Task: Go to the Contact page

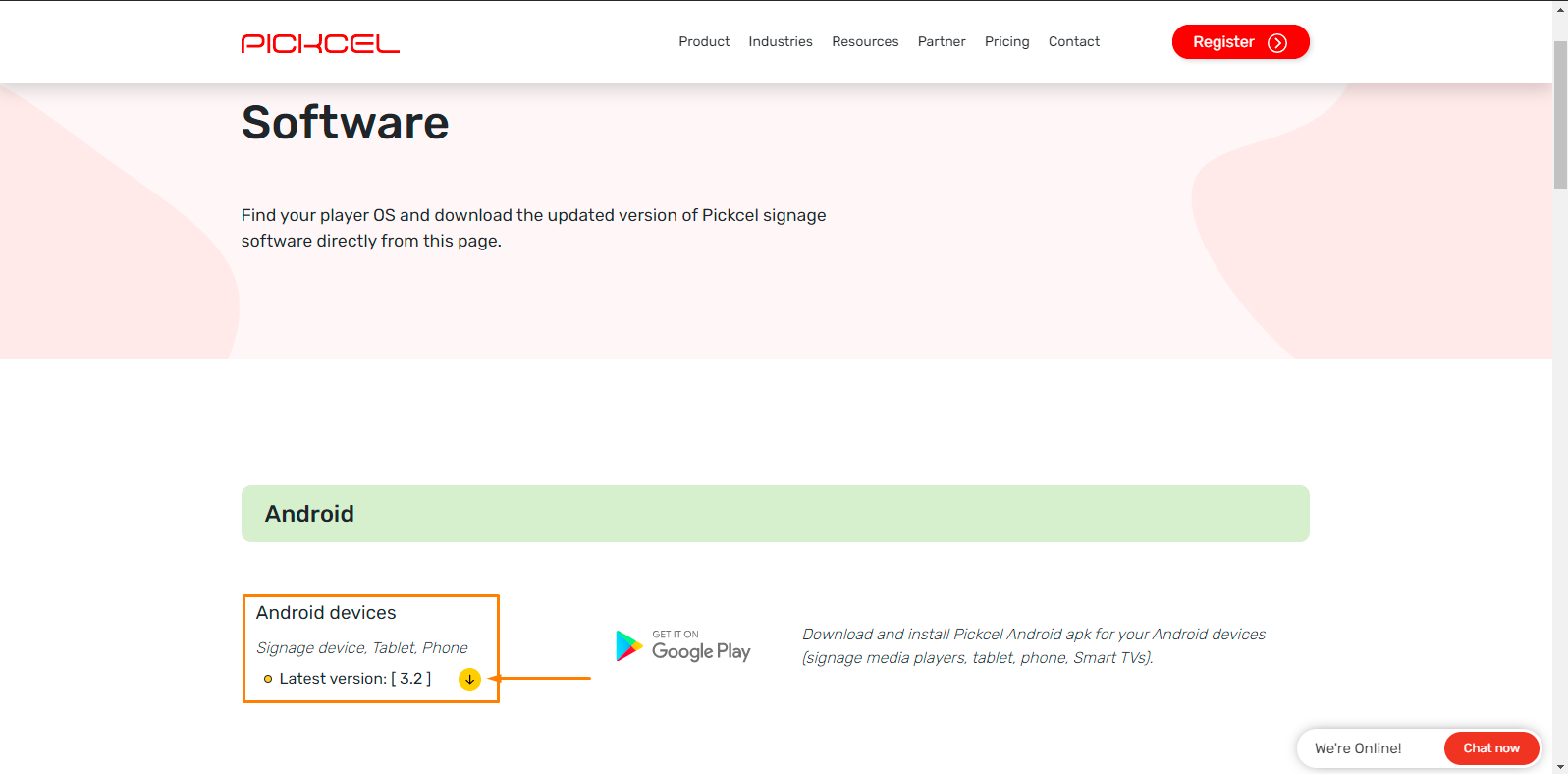Action: tap(1074, 41)
